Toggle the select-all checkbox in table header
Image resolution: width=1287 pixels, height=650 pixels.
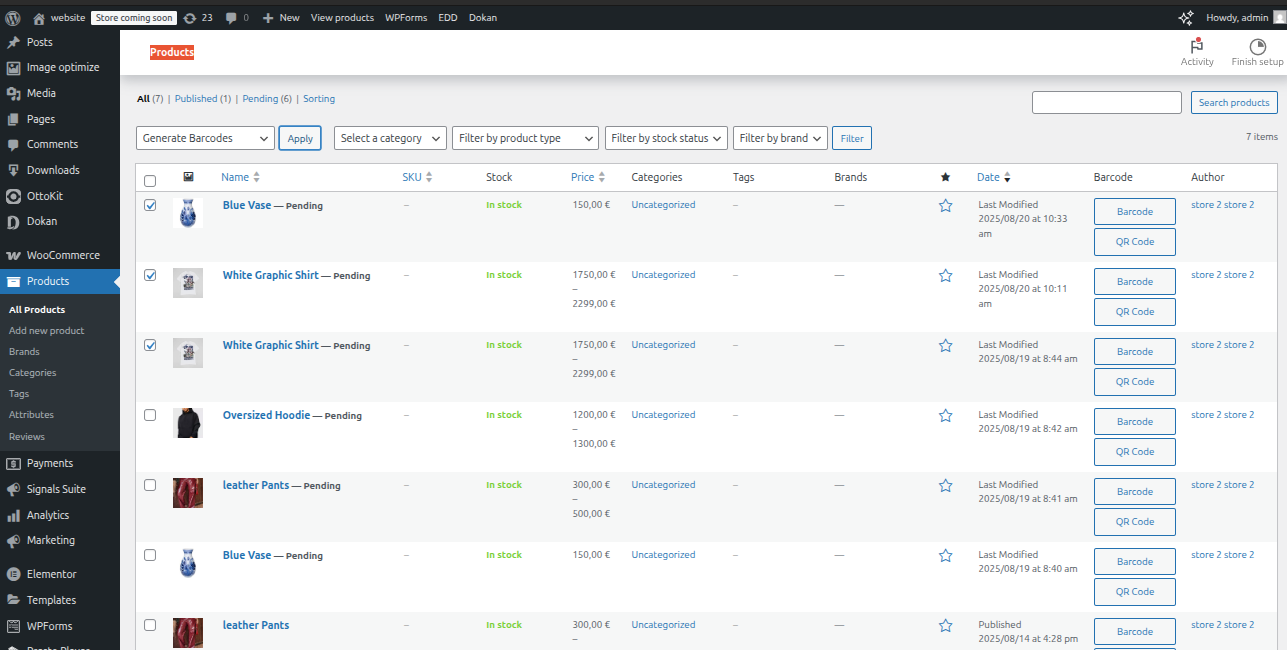point(150,181)
